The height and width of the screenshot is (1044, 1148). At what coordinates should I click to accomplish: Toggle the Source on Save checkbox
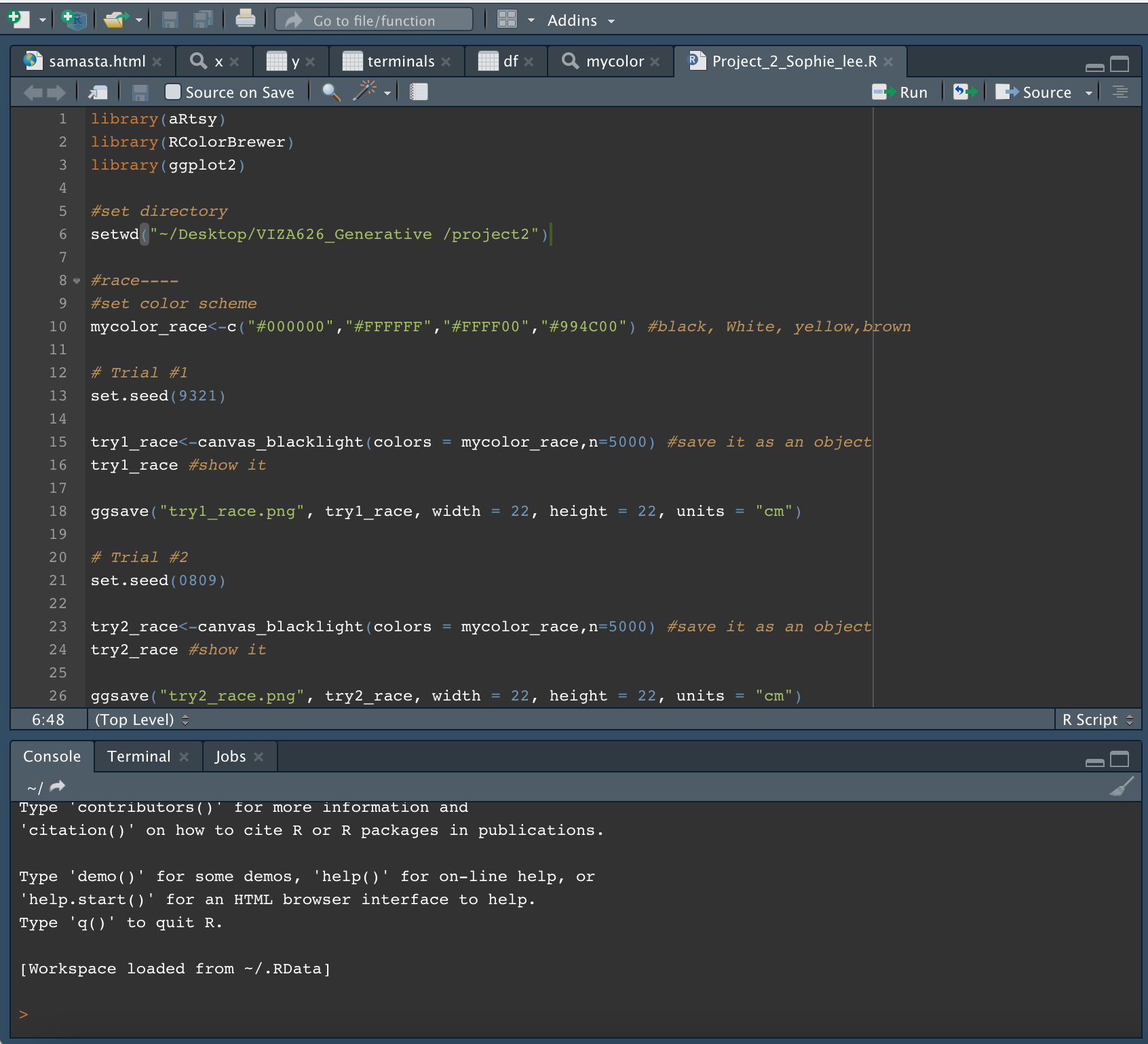coord(173,92)
